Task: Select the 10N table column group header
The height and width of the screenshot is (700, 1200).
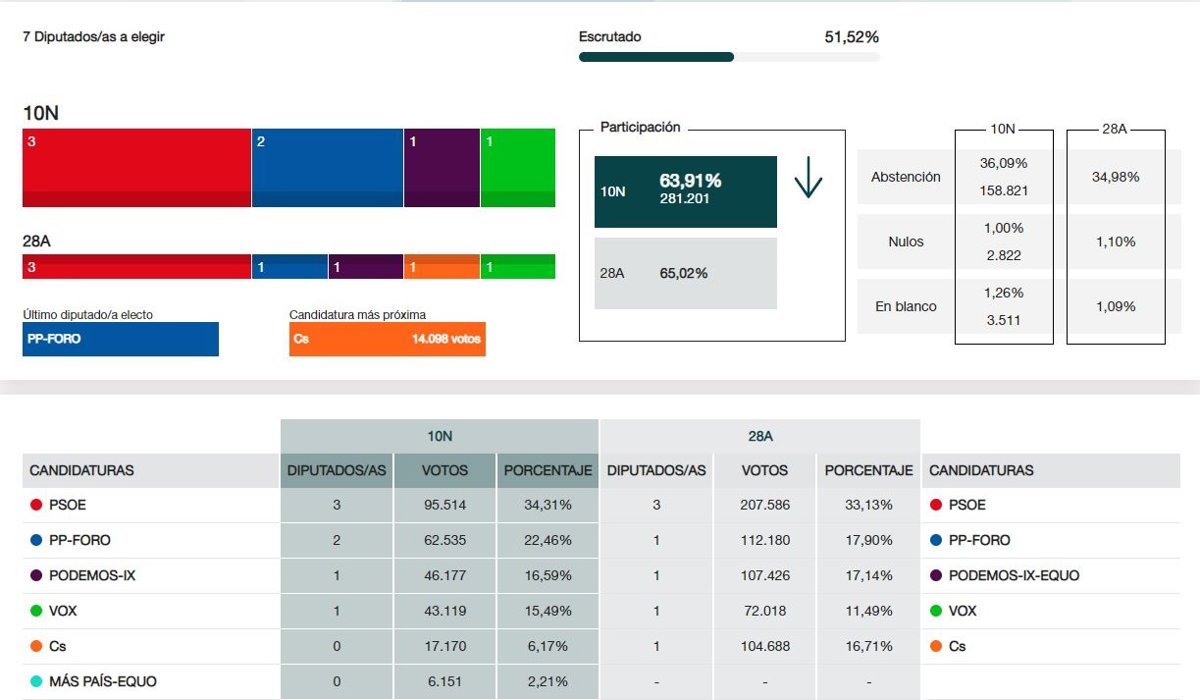Action: 439,436
